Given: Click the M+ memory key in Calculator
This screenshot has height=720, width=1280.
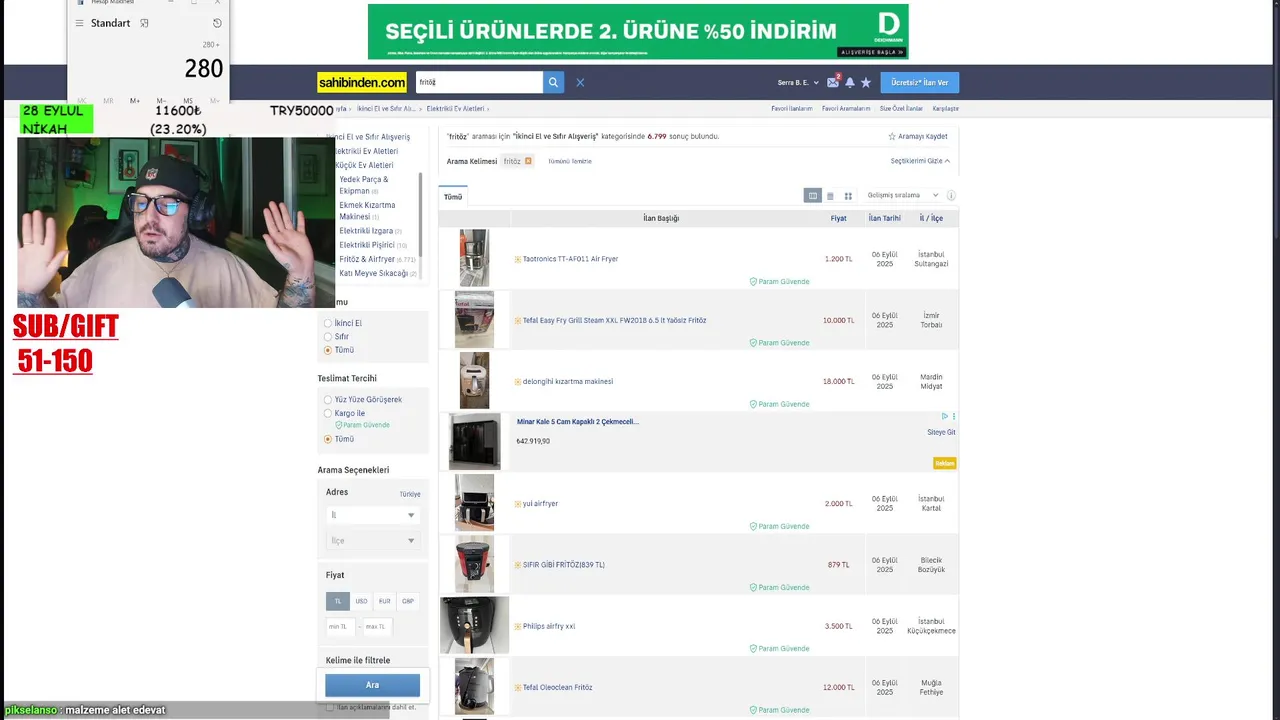Looking at the screenshot, I should (x=135, y=101).
